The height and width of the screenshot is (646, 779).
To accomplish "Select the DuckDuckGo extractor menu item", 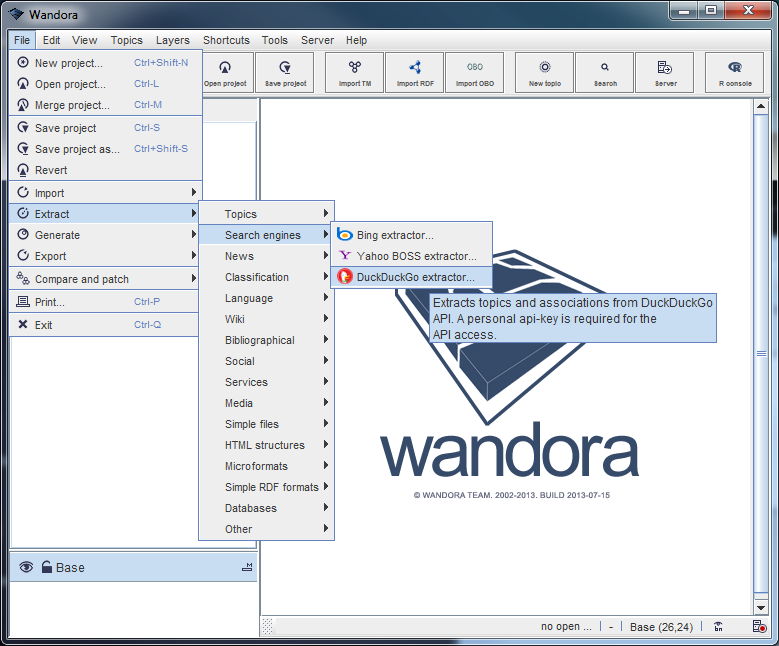I will [x=415, y=277].
